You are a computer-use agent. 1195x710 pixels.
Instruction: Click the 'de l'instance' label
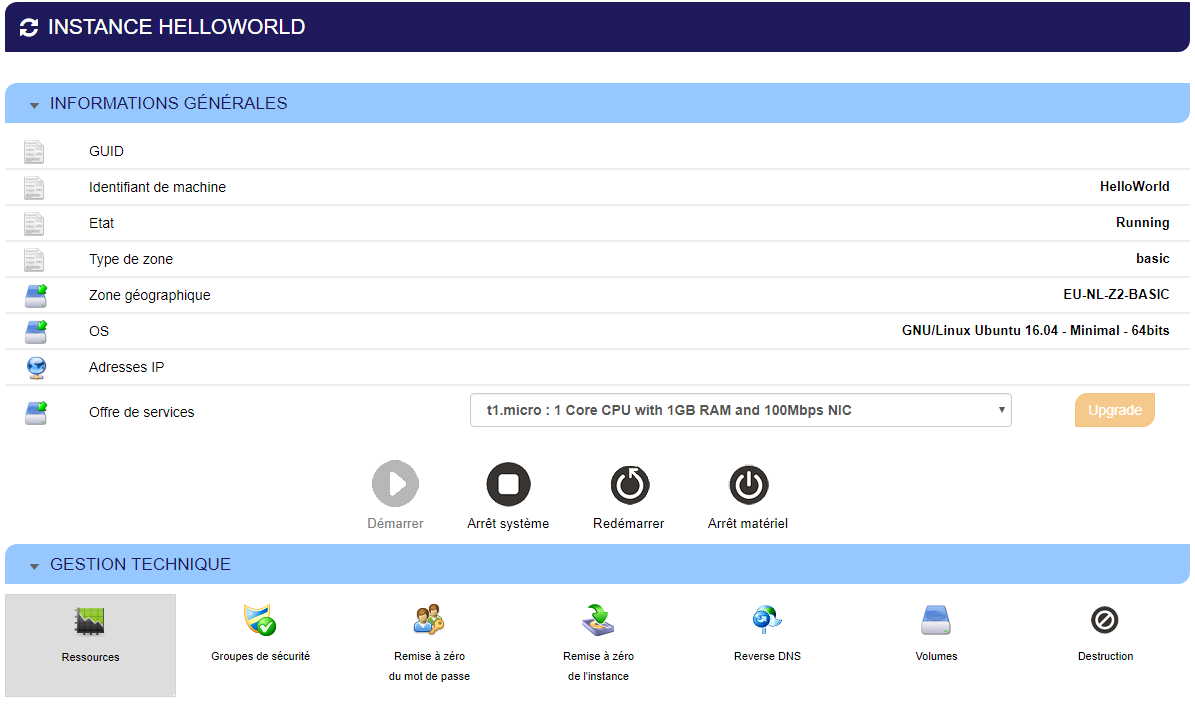[x=598, y=676]
